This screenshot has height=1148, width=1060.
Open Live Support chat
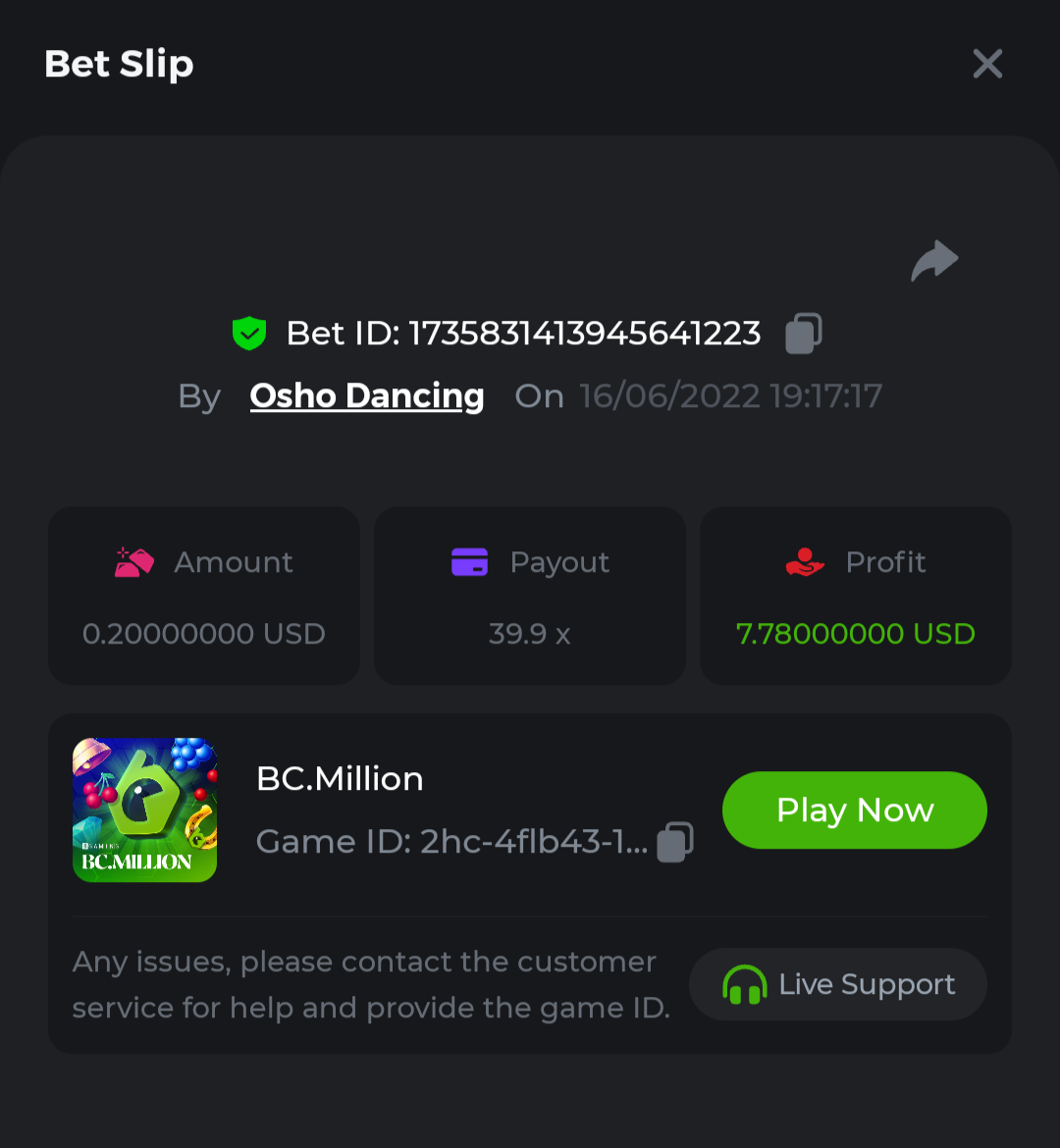[x=838, y=984]
